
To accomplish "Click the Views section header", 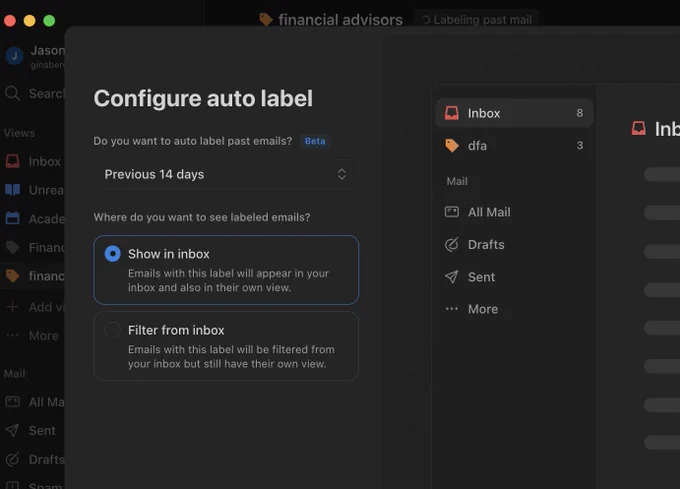I will pyautogui.click(x=20, y=133).
